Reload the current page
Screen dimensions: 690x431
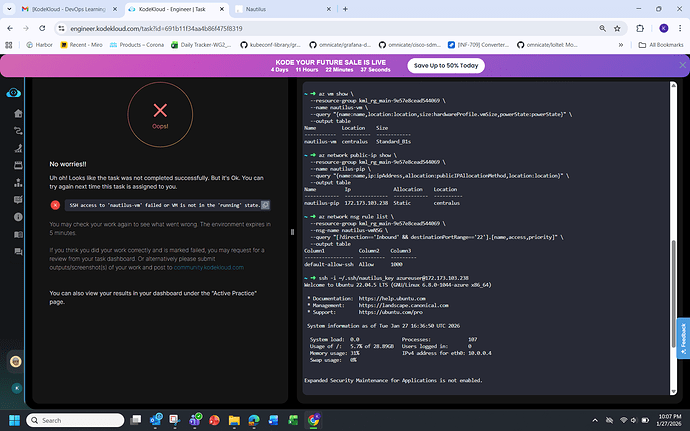(x=42, y=28)
